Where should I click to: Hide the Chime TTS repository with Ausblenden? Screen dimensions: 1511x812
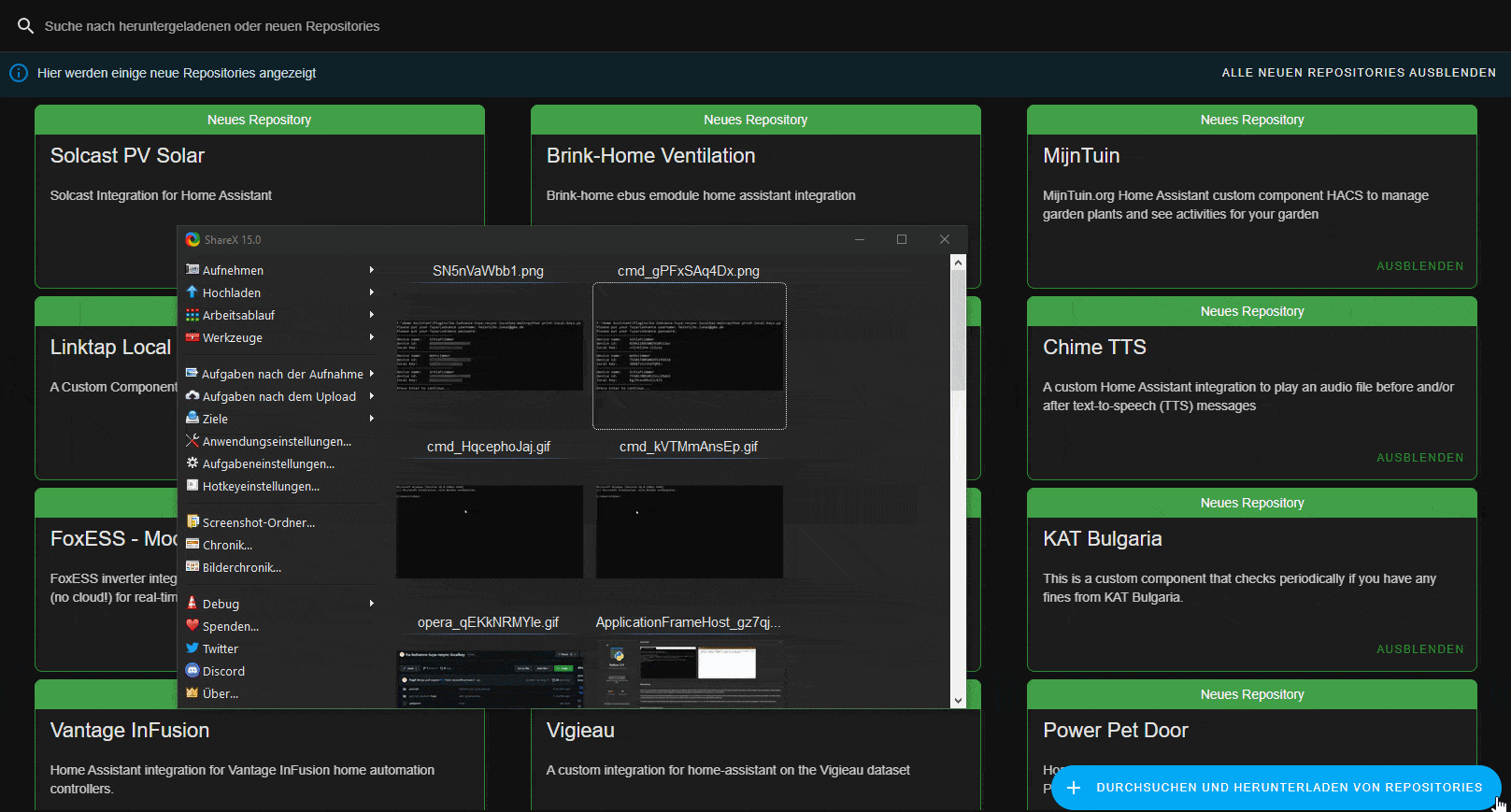point(1419,458)
